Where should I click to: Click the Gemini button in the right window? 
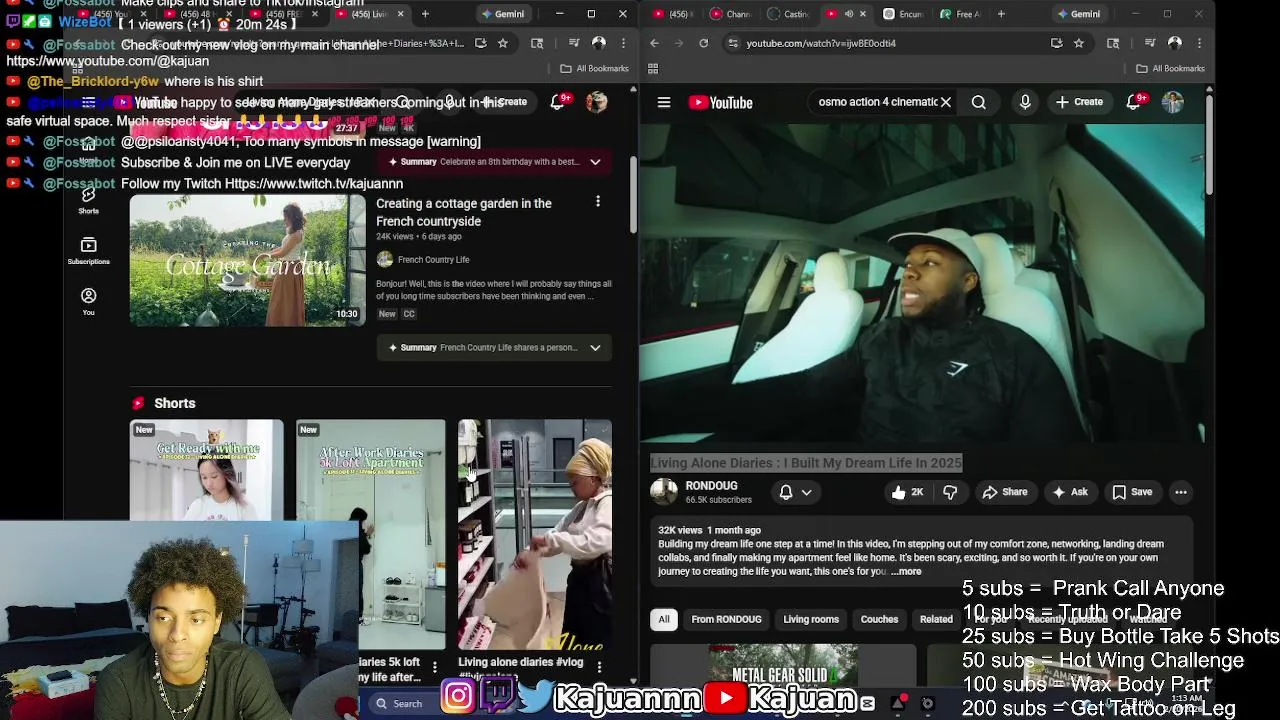(1078, 14)
